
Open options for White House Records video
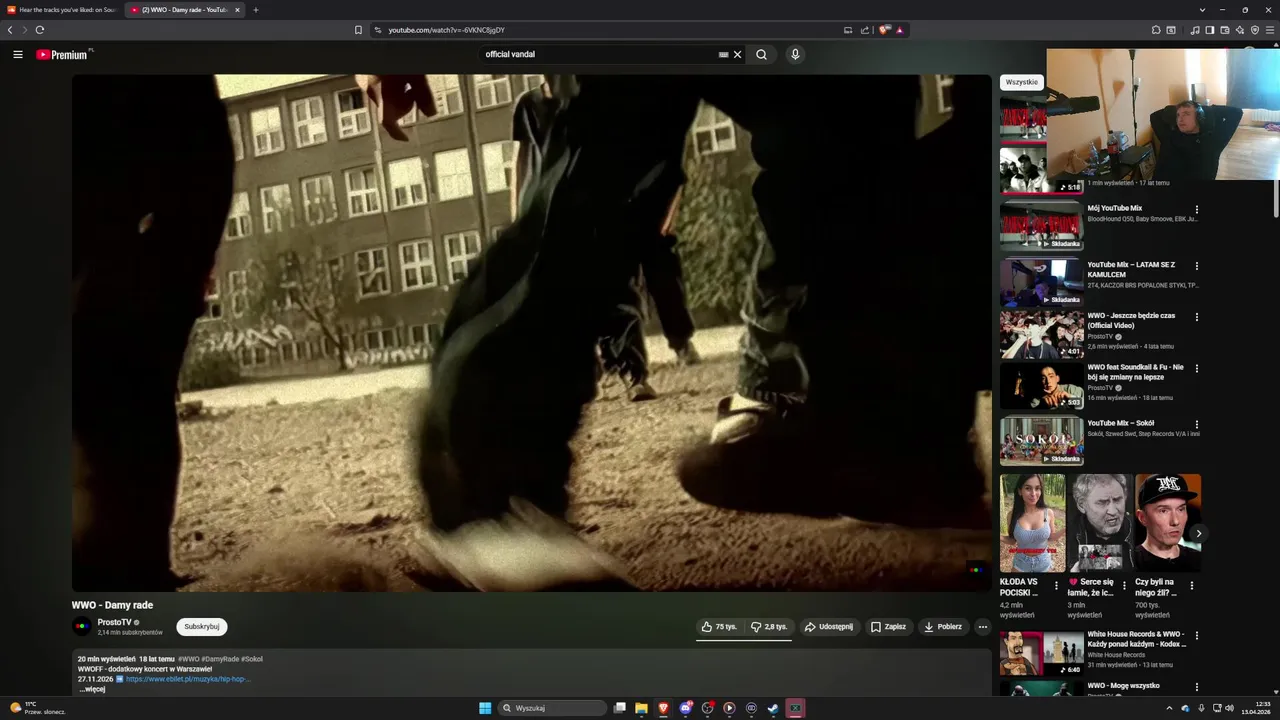[1196, 636]
